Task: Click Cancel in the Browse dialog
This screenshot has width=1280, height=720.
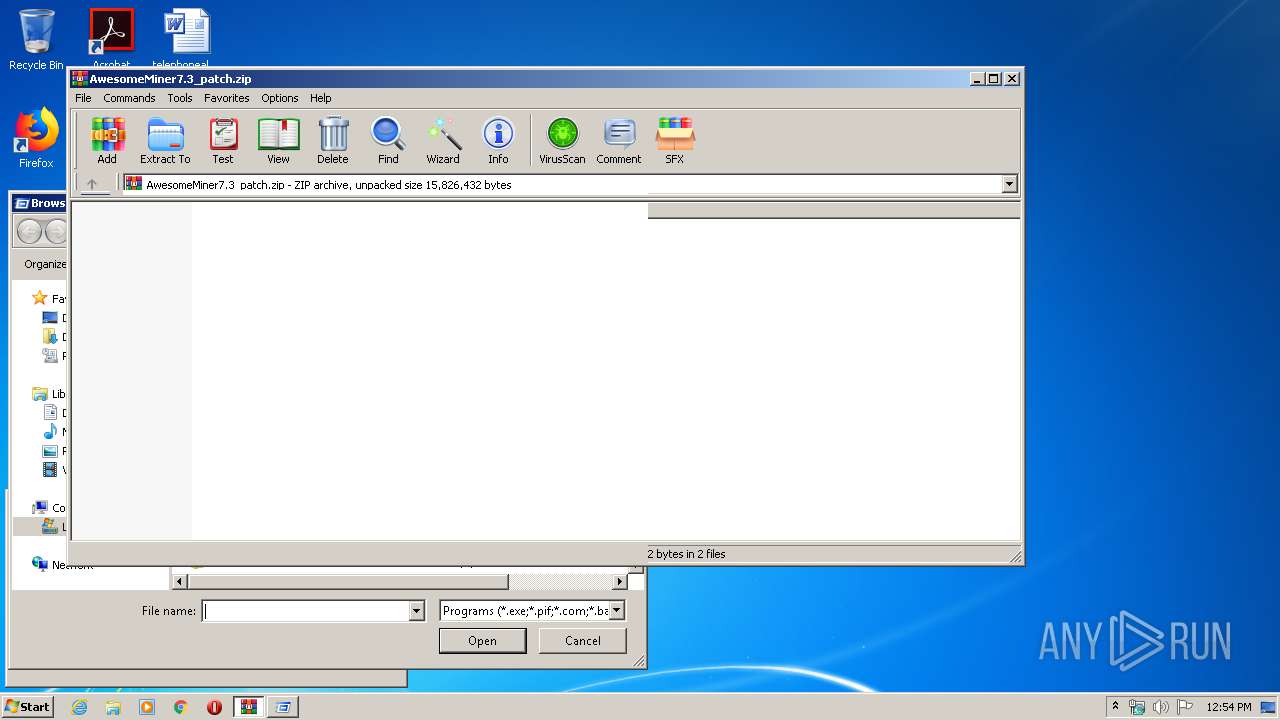Action: pyautogui.click(x=582, y=641)
